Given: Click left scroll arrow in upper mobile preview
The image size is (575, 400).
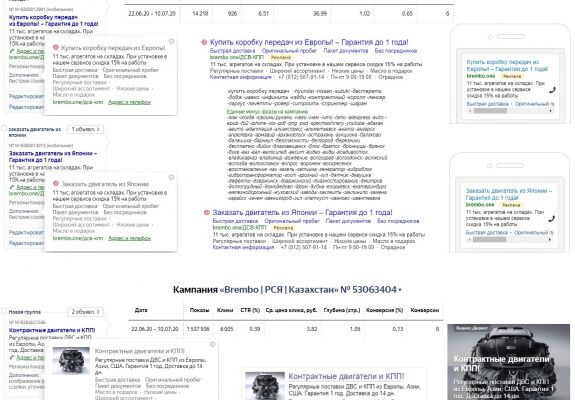Looking at the screenshot, I should 470,111.
